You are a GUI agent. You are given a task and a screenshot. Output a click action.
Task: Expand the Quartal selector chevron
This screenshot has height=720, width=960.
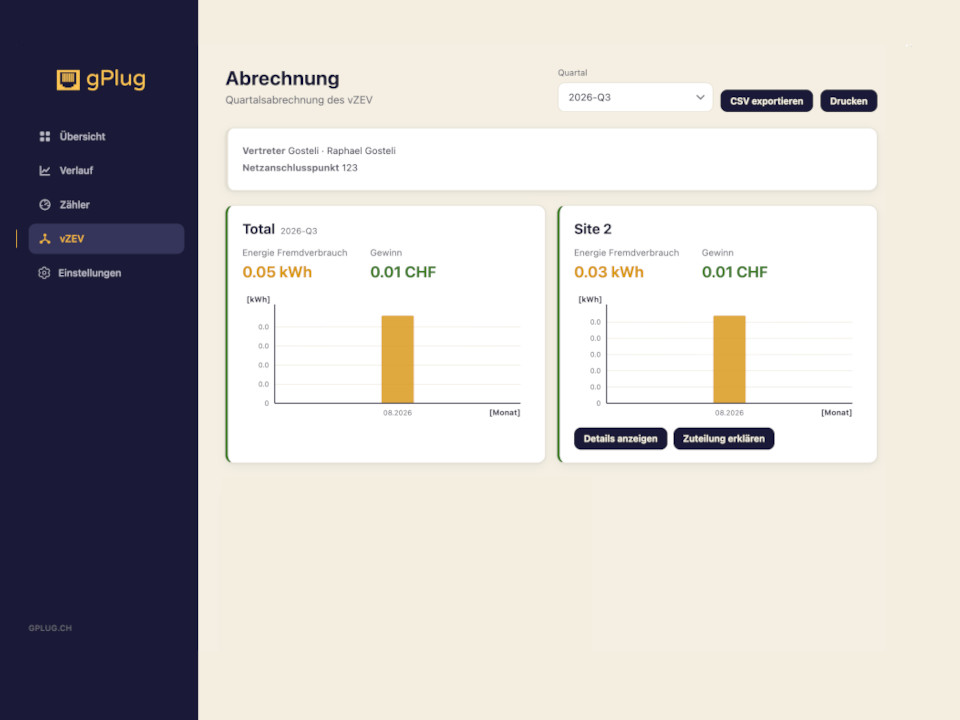point(700,97)
